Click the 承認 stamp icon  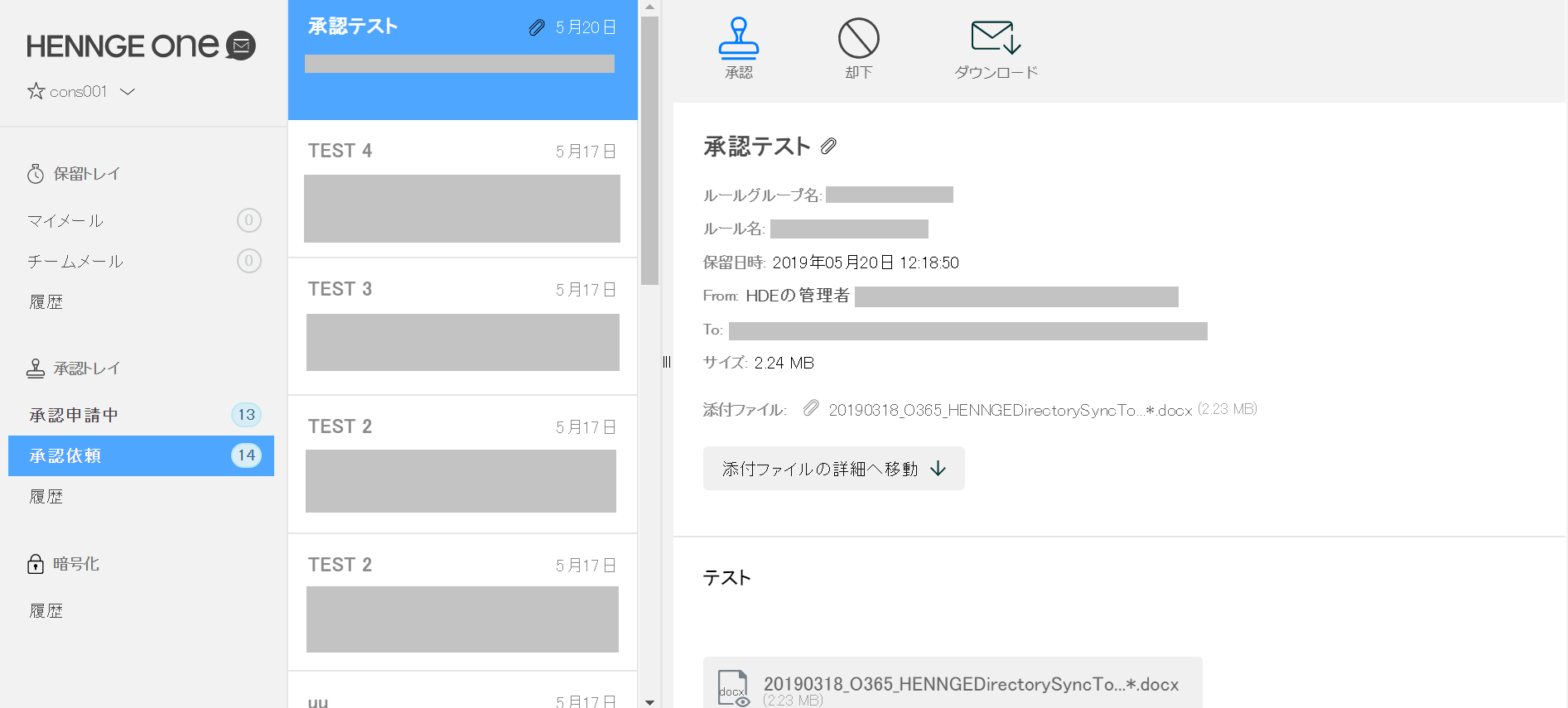pos(739,37)
